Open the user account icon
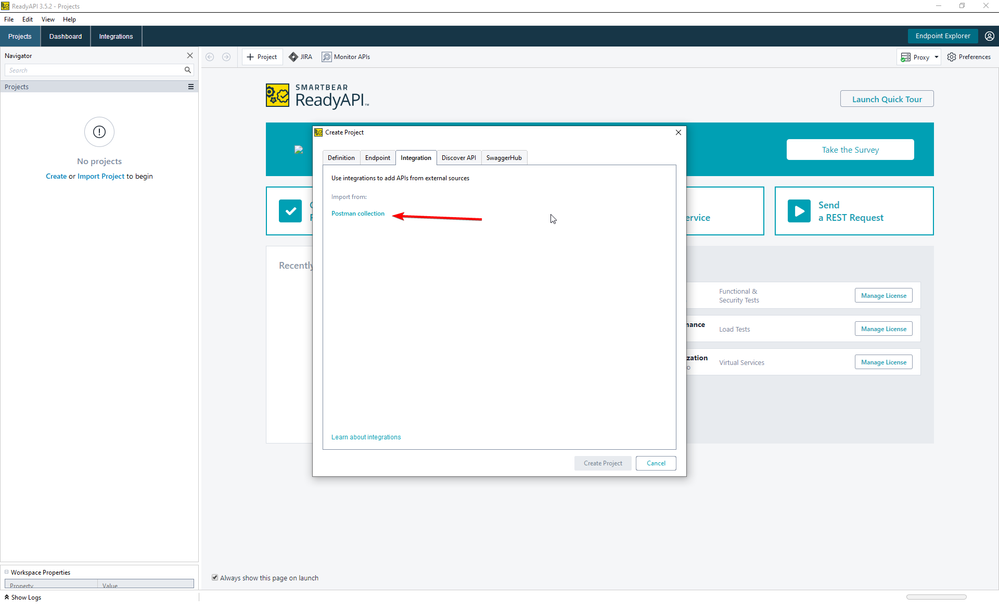Image resolution: width=999 pixels, height=604 pixels. 989,36
